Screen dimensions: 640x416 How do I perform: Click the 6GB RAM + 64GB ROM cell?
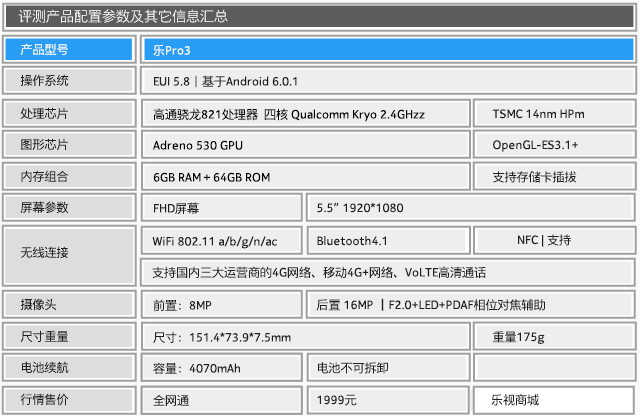point(304,177)
